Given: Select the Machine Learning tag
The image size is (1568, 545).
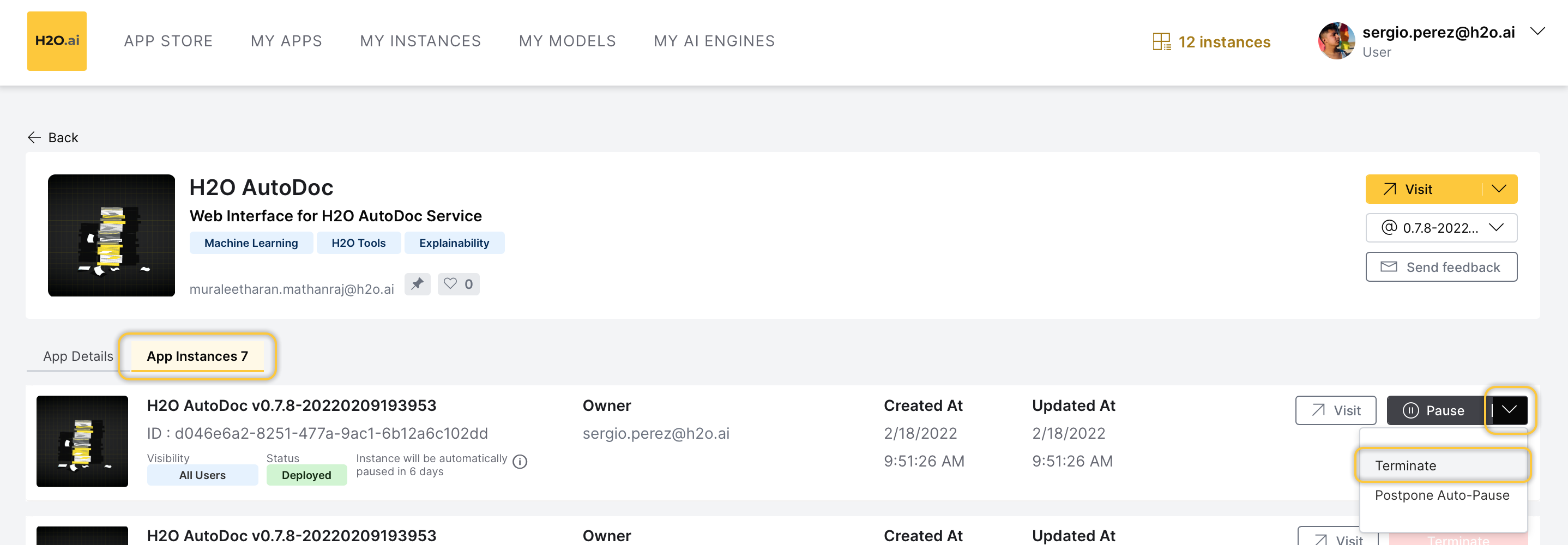Looking at the screenshot, I should tap(251, 243).
